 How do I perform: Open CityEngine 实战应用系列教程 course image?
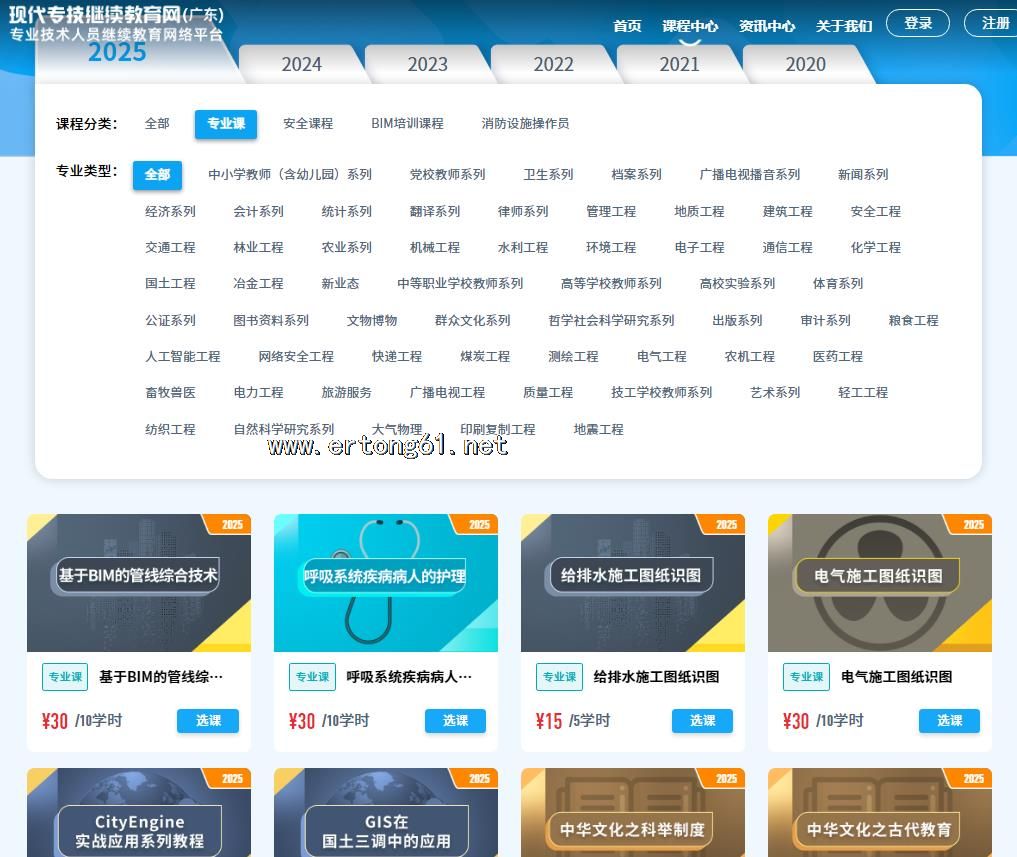[x=138, y=815]
